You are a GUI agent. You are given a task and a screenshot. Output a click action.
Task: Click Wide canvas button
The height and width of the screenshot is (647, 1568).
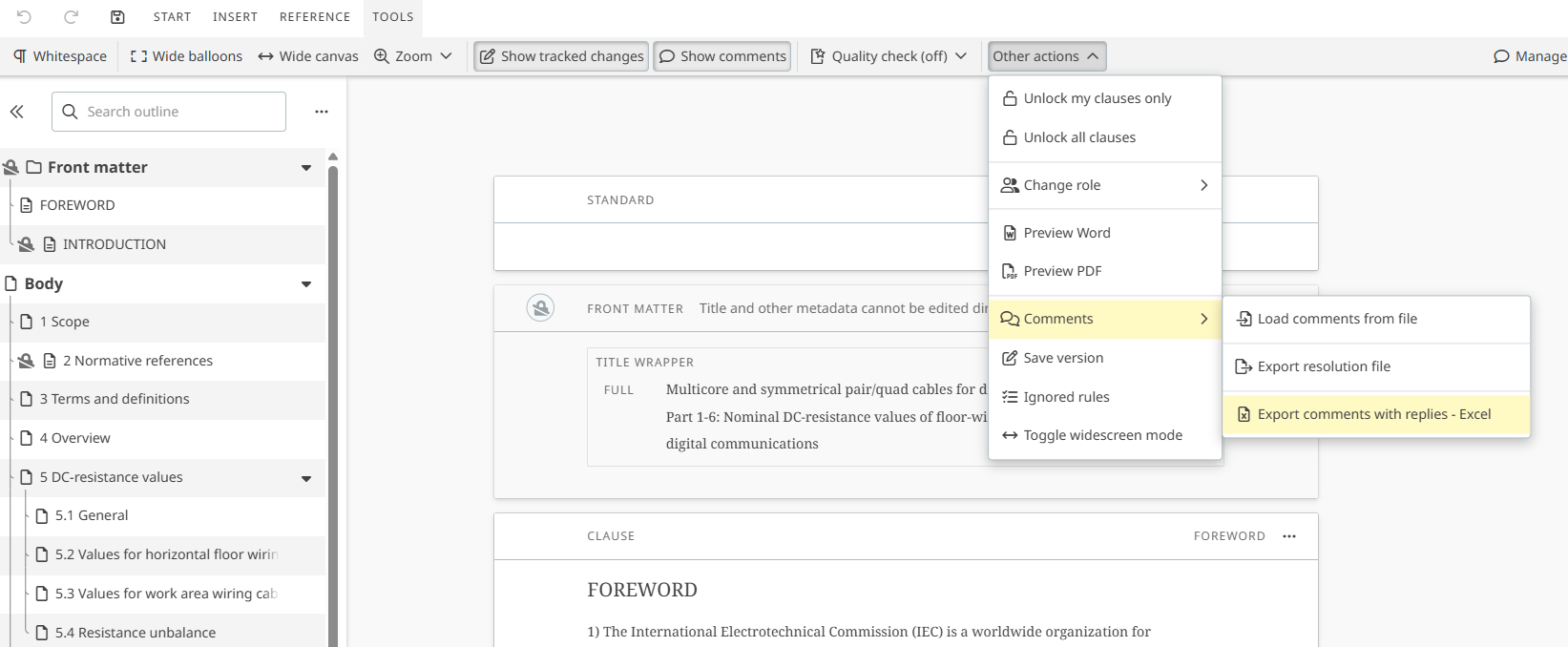coord(308,56)
